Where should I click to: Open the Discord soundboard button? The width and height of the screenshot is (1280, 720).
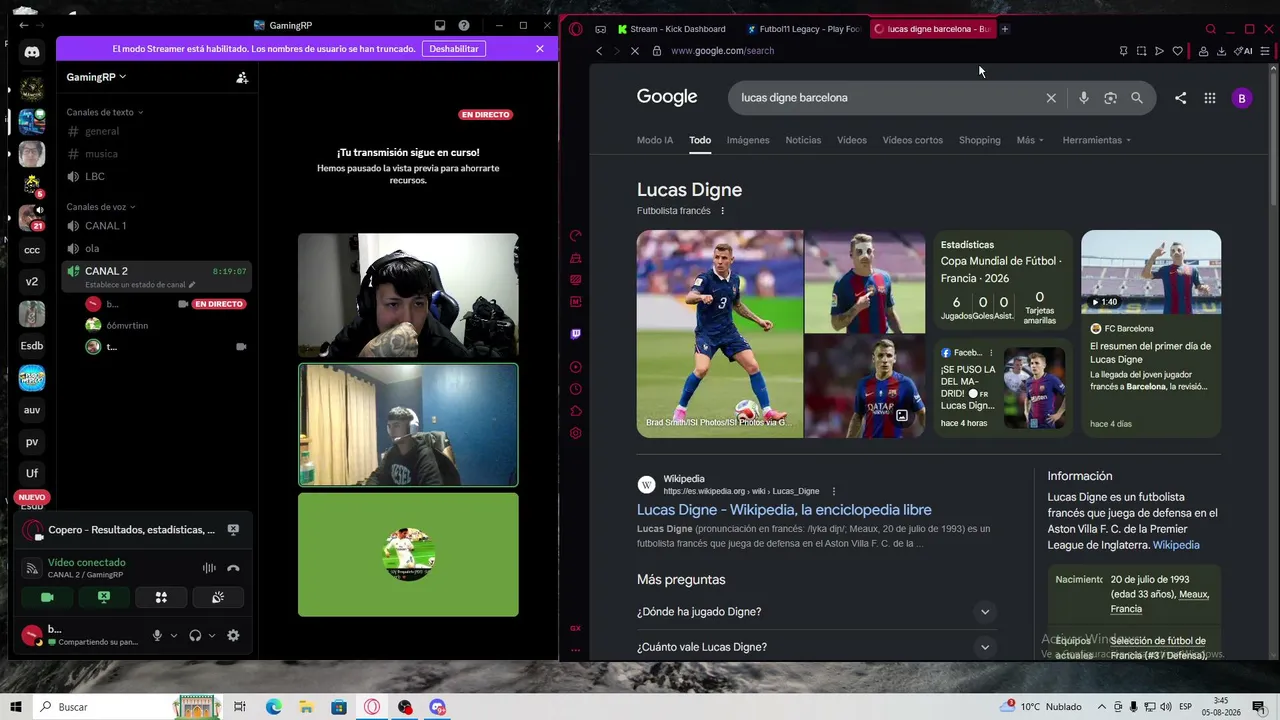(218, 597)
